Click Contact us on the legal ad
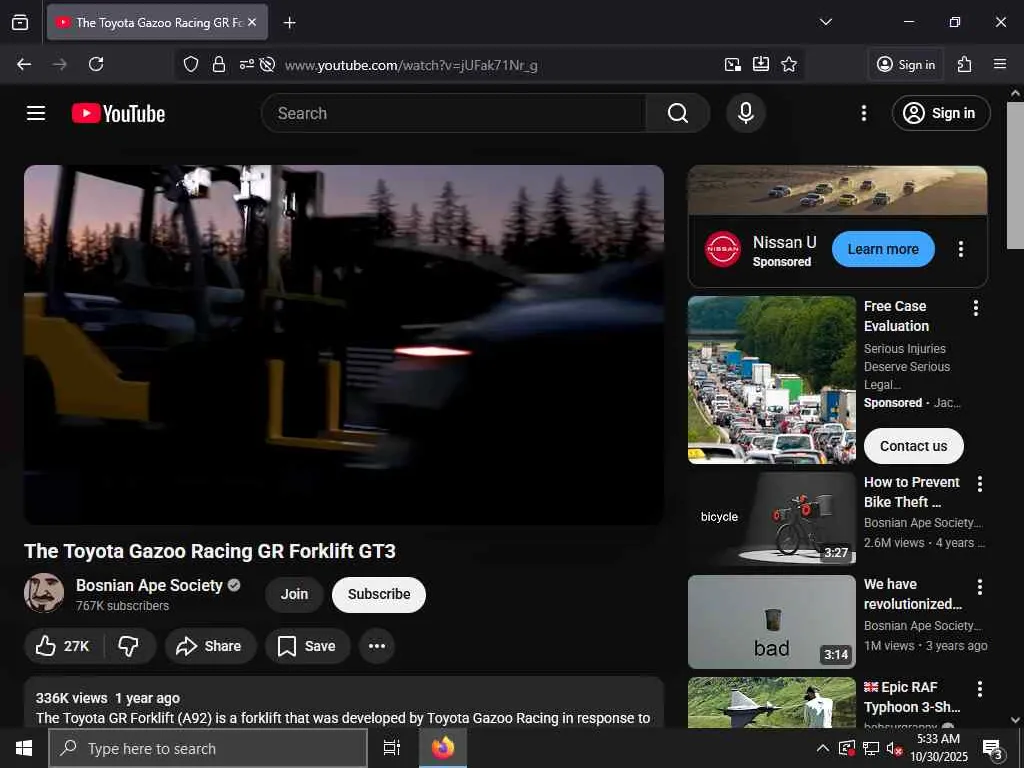The height and width of the screenshot is (768, 1024). click(914, 446)
